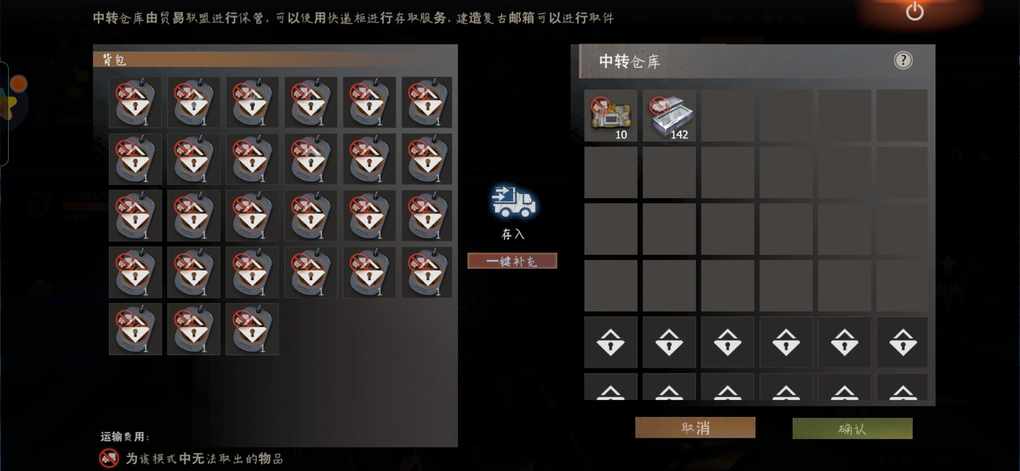Click the 中转仓库 warehouse title
Screen dimensions: 1020x471
[x=630, y=61]
